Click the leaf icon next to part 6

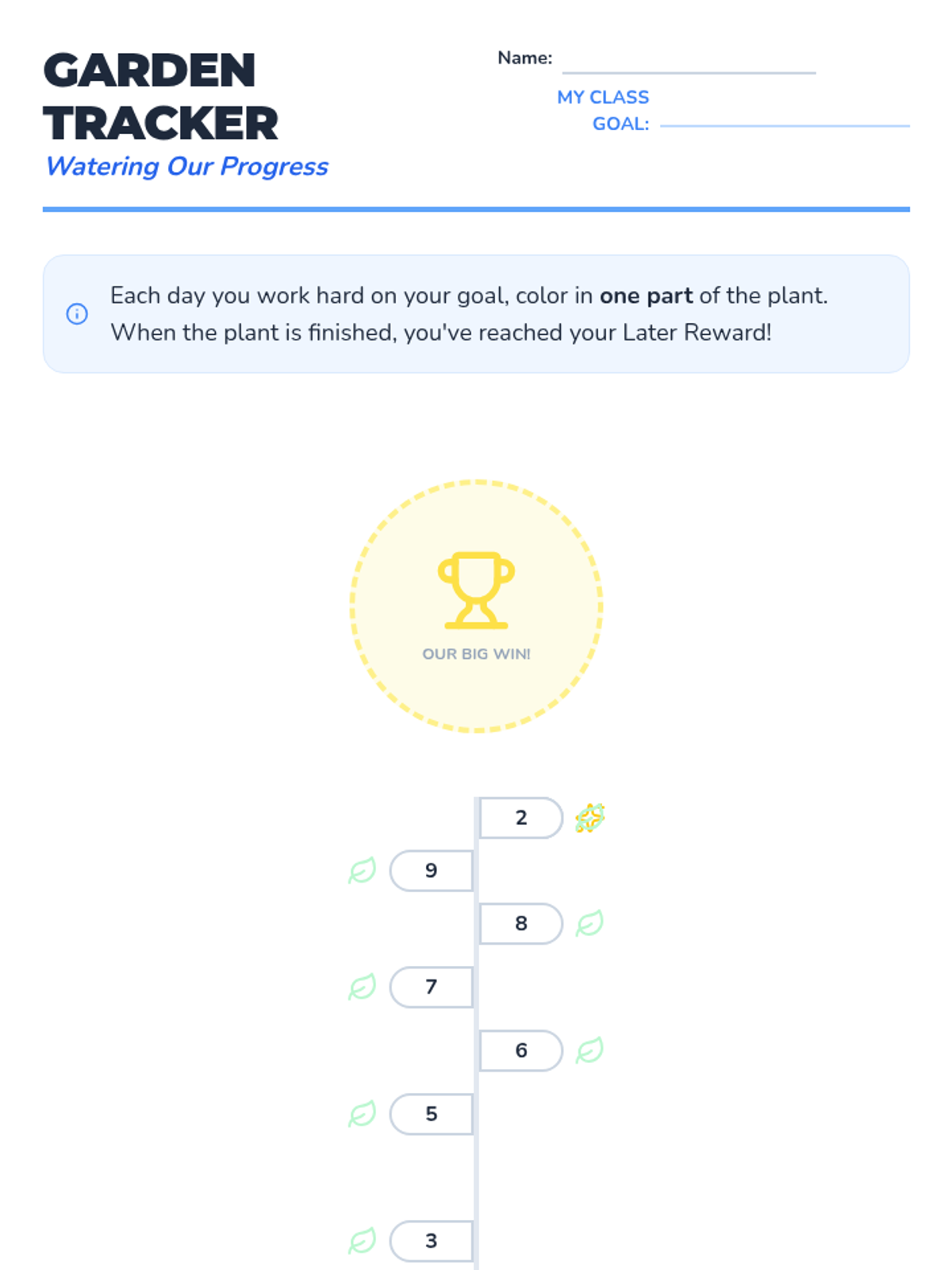click(589, 1050)
